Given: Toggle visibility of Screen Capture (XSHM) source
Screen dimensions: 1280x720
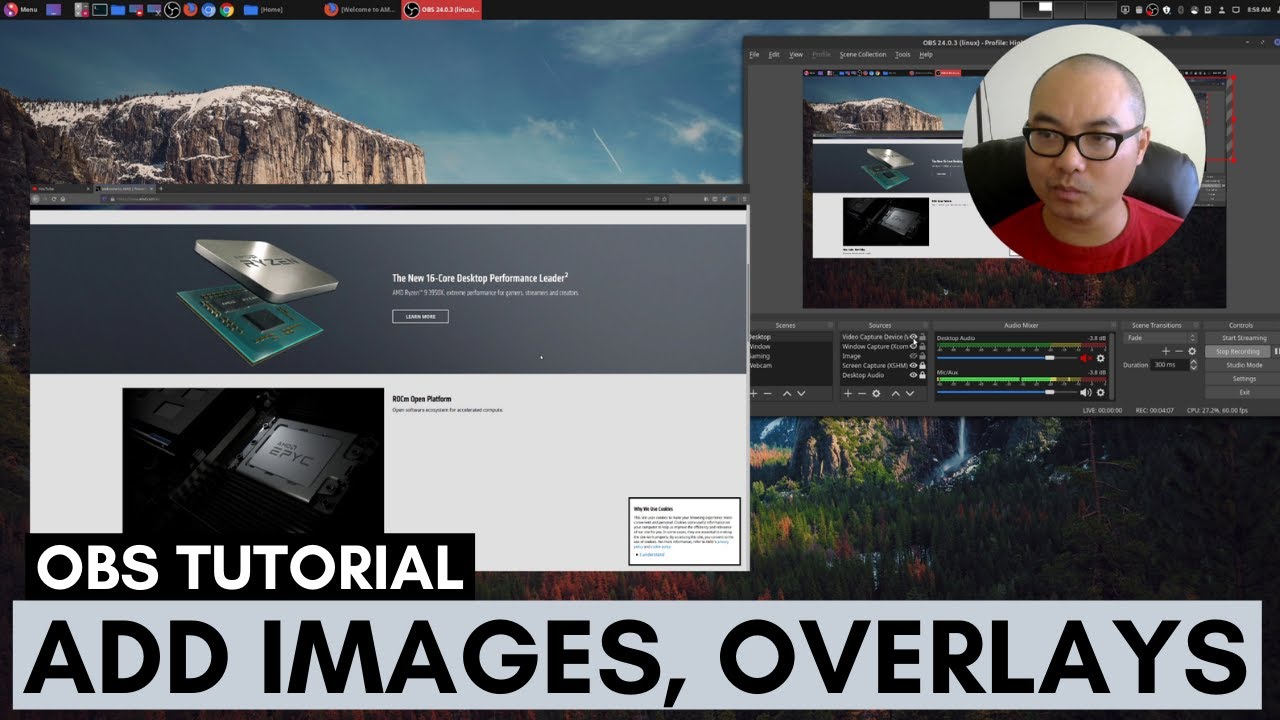Looking at the screenshot, I should 913,365.
